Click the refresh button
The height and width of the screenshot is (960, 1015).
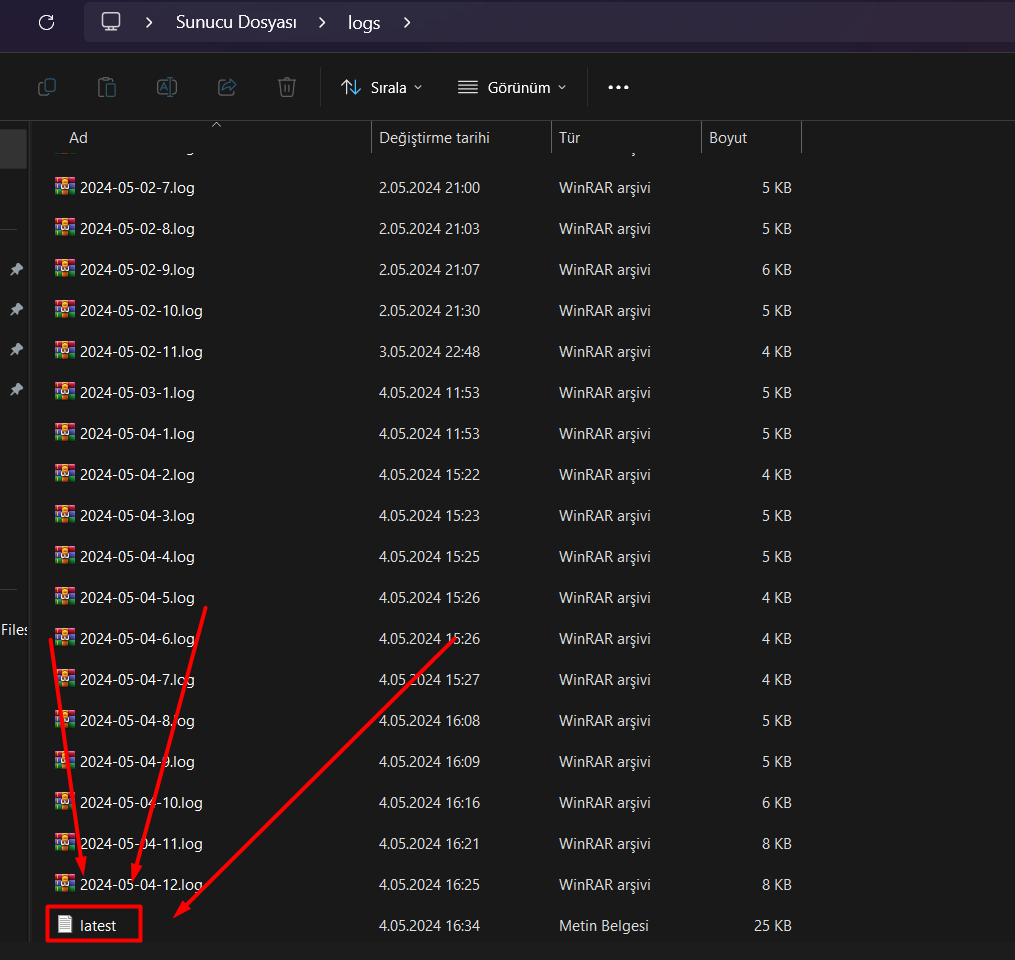tap(47, 23)
